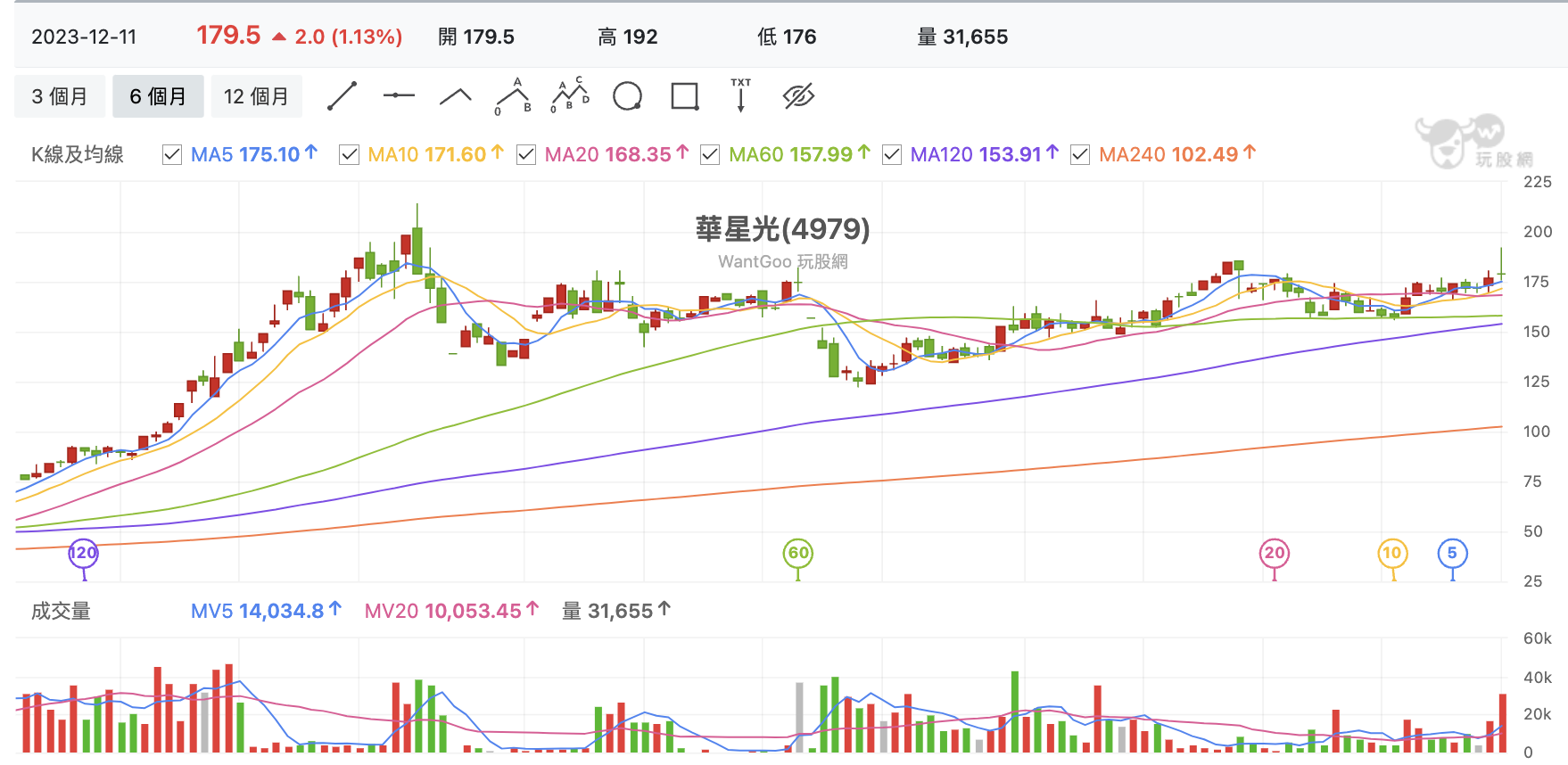The width and height of the screenshot is (1568, 765).
Task: Click the price change 2.0 (1.13%)
Action: tap(348, 37)
